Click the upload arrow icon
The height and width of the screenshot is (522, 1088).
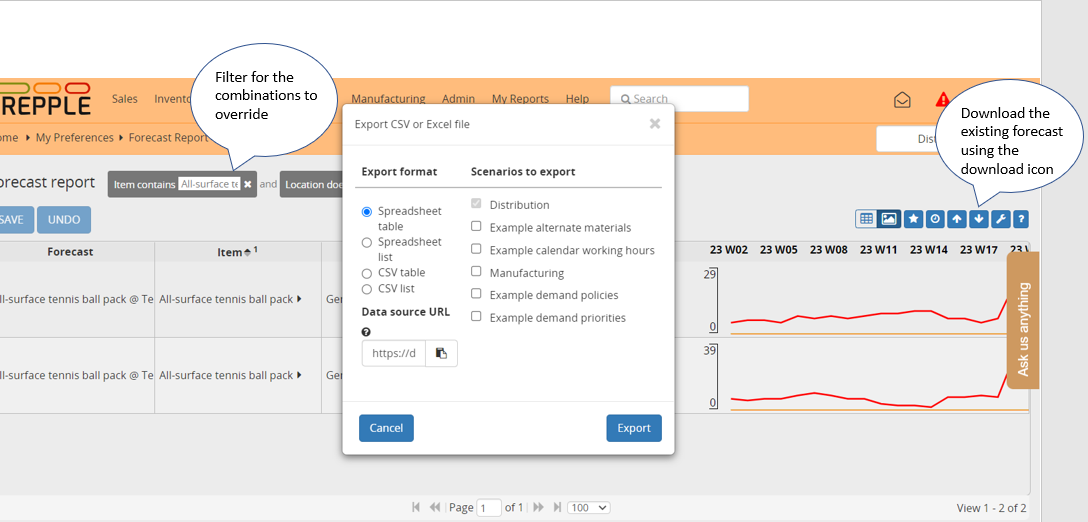[x=957, y=219]
